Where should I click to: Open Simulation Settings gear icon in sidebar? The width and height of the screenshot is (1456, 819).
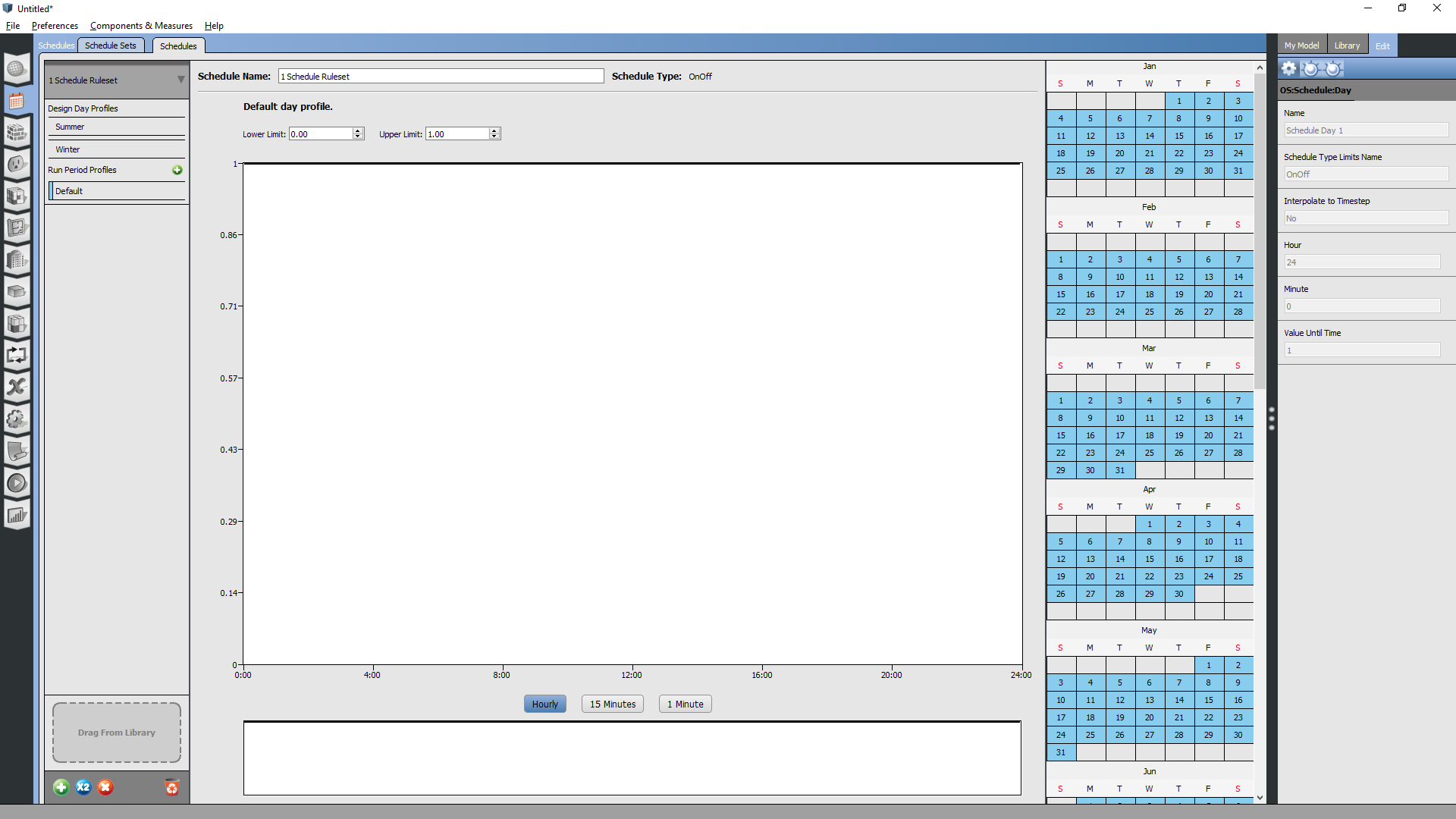coord(17,419)
